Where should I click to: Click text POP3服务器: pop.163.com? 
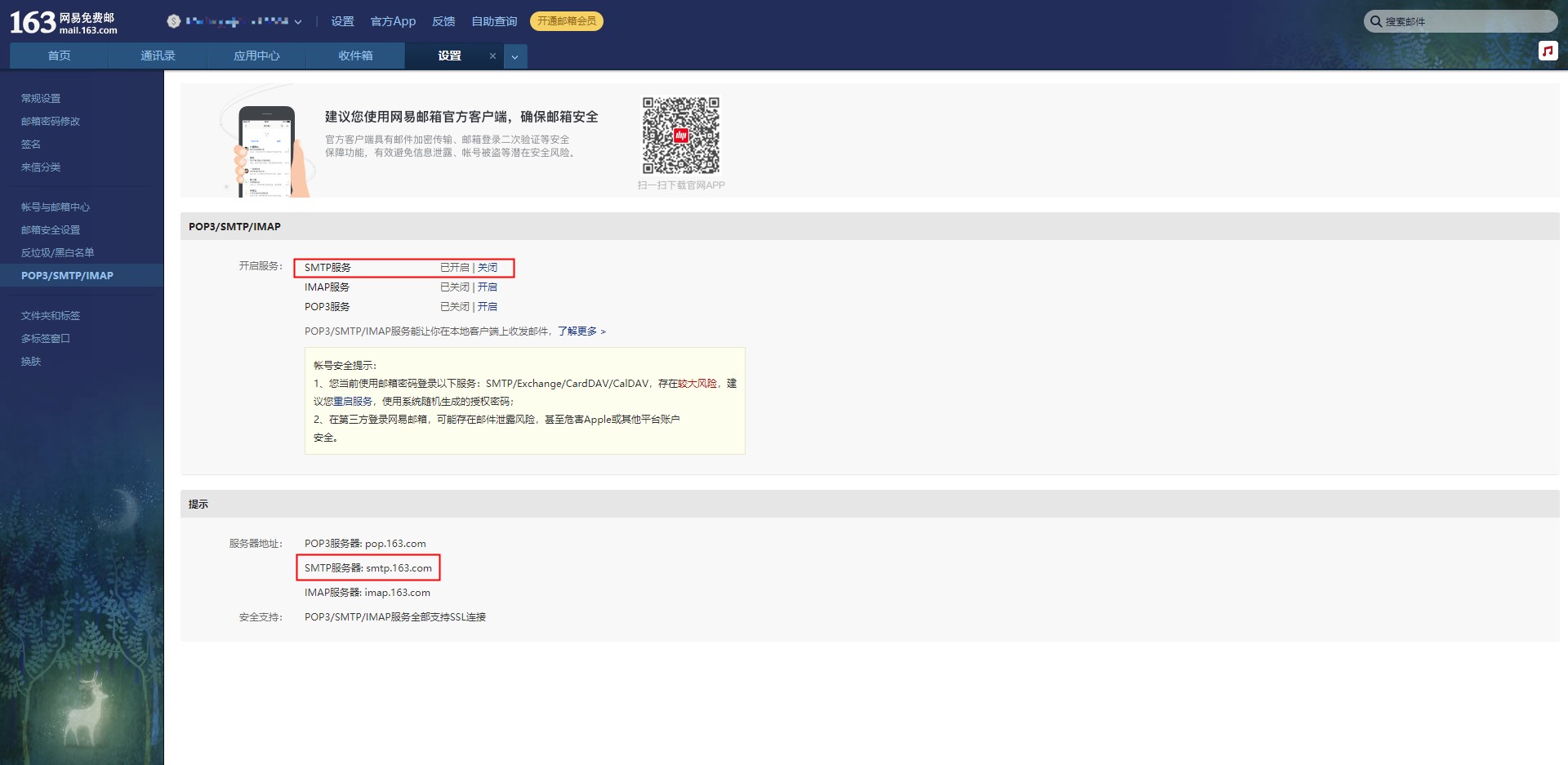pyautogui.click(x=365, y=543)
